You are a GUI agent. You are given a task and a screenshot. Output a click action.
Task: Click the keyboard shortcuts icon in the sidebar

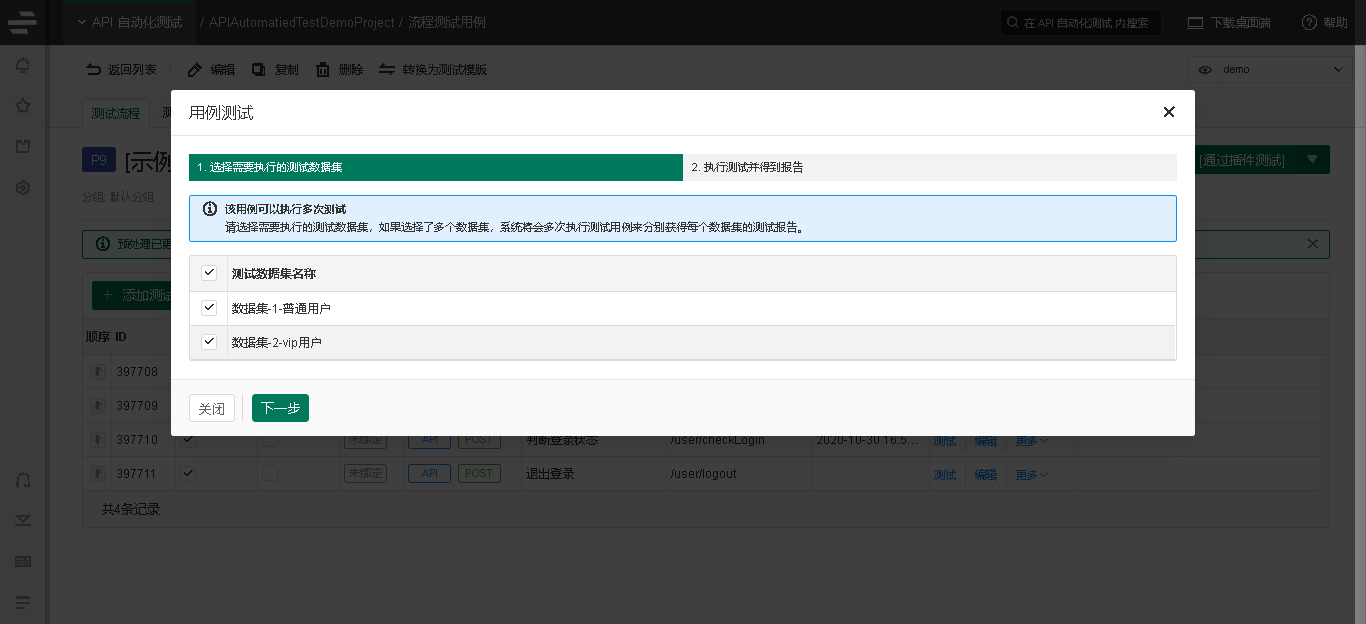coord(23,561)
